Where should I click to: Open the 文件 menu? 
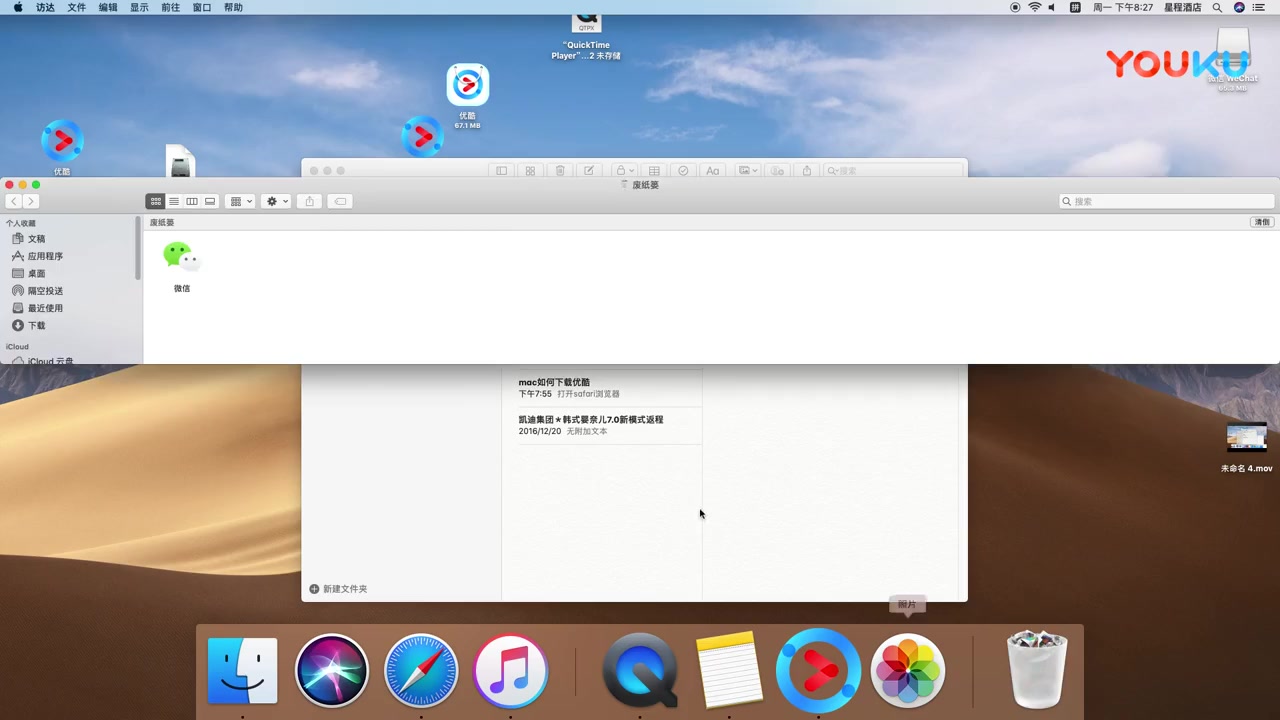[76, 7]
